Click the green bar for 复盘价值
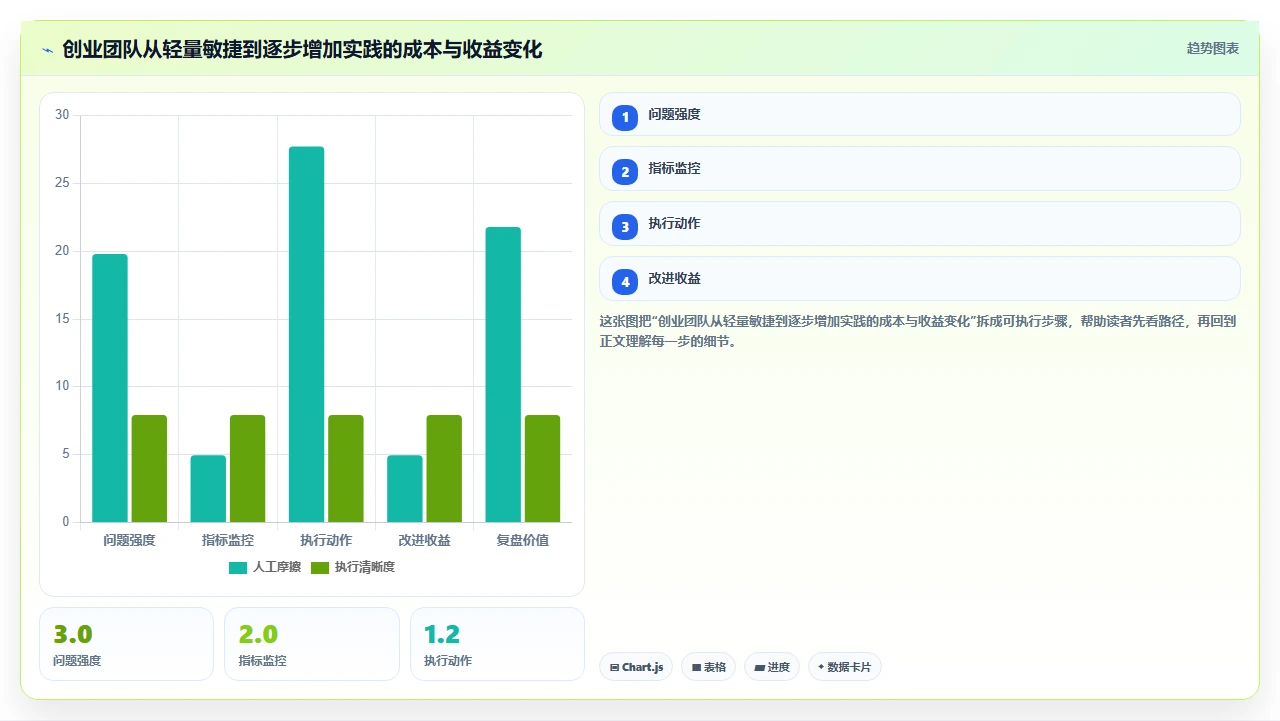Screen dimensions: 1280x721 coord(542,468)
